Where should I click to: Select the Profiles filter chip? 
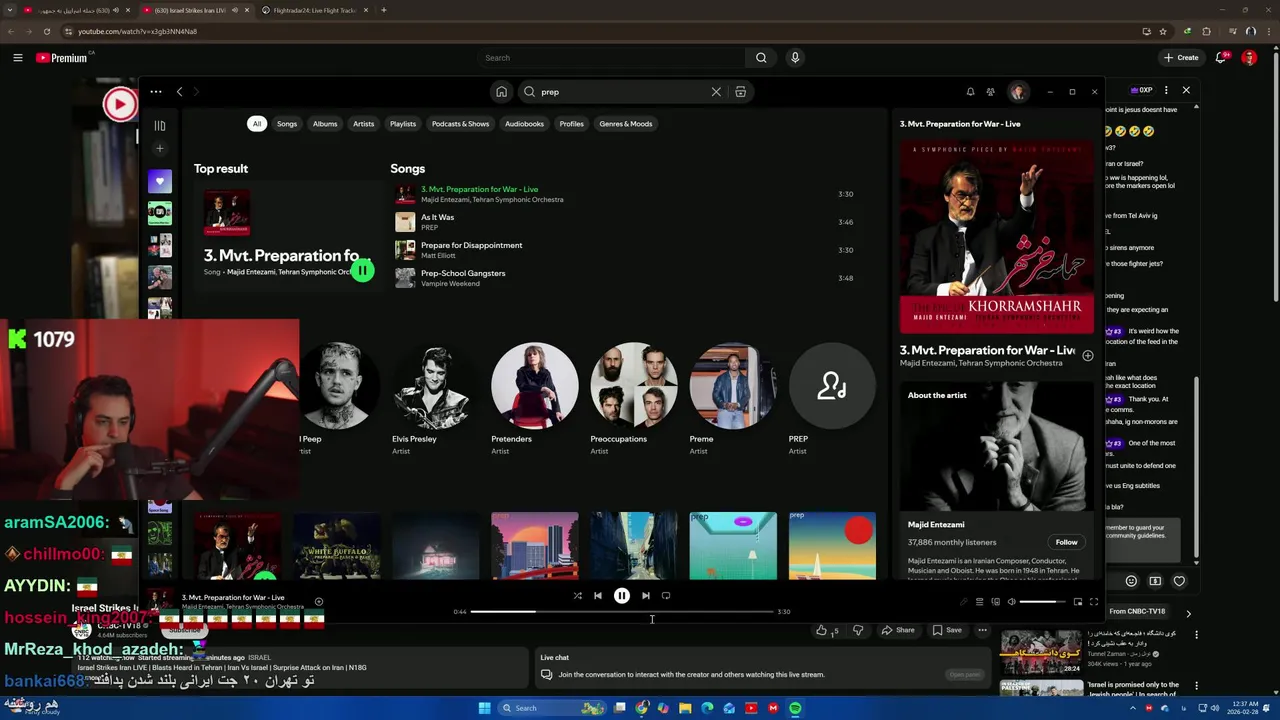point(571,124)
